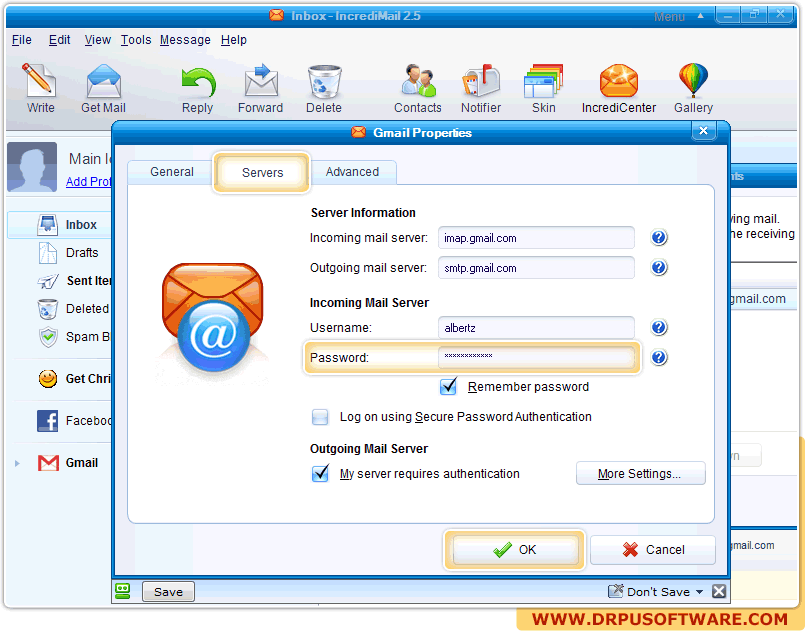Select the Deleted Items folder
The image size is (805, 631).
click(73, 309)
